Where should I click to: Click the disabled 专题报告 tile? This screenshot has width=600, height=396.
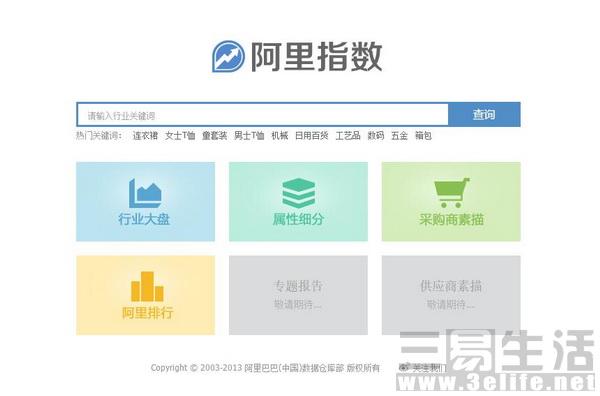click(x=298, y=295)
